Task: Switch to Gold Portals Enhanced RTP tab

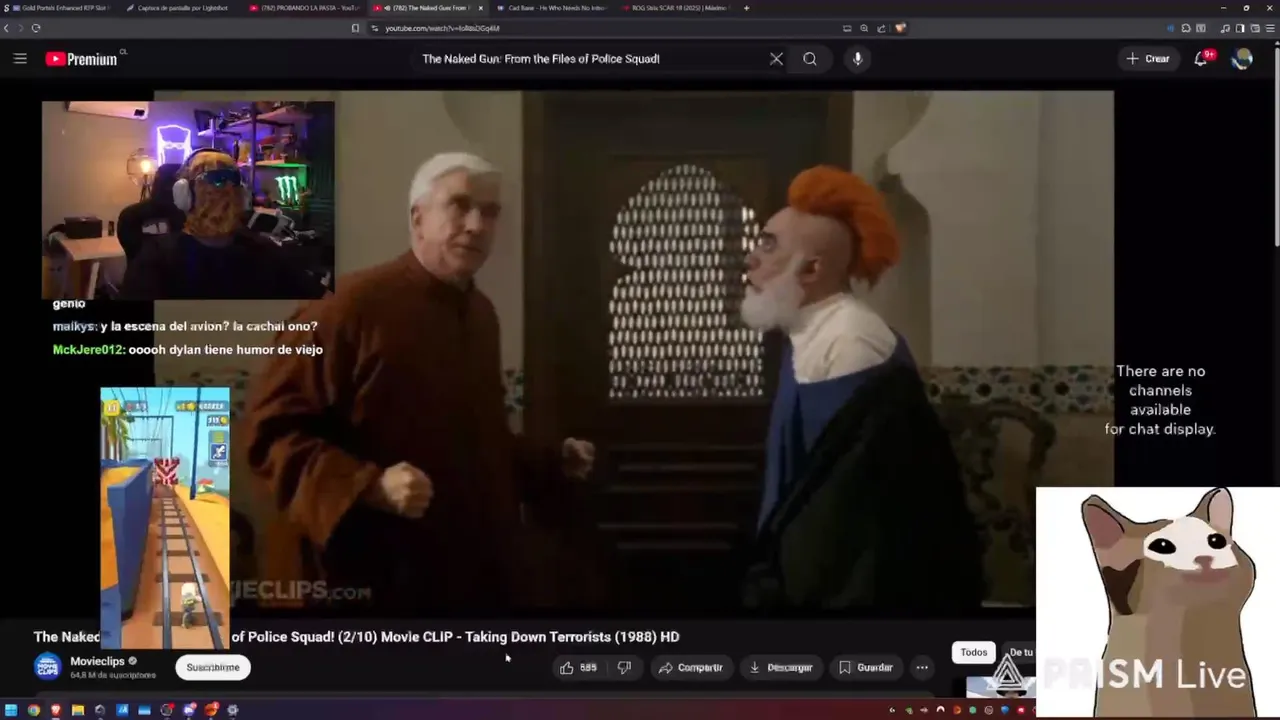Action: click(60, 8)
